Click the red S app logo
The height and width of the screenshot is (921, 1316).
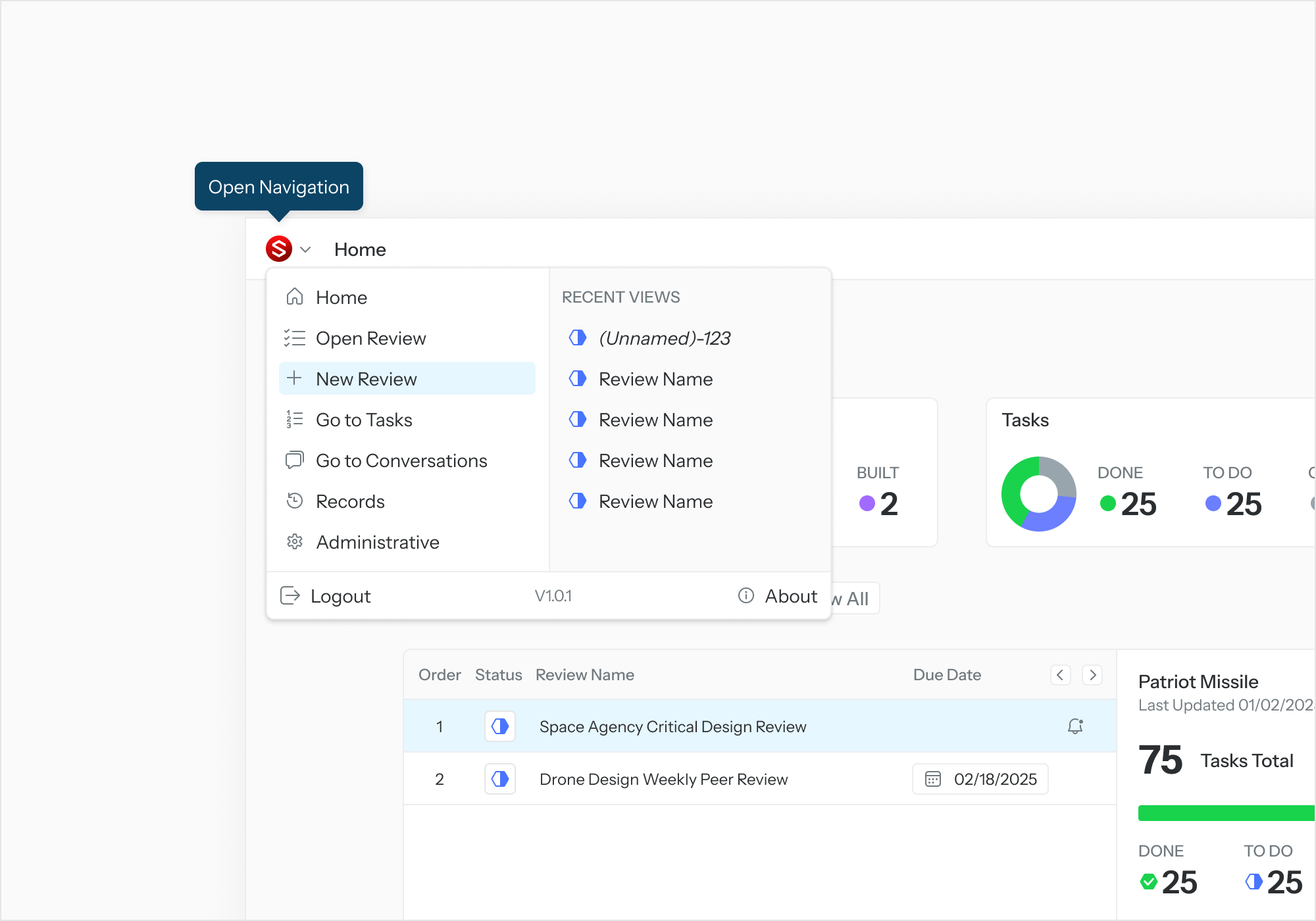coord(279,249)
